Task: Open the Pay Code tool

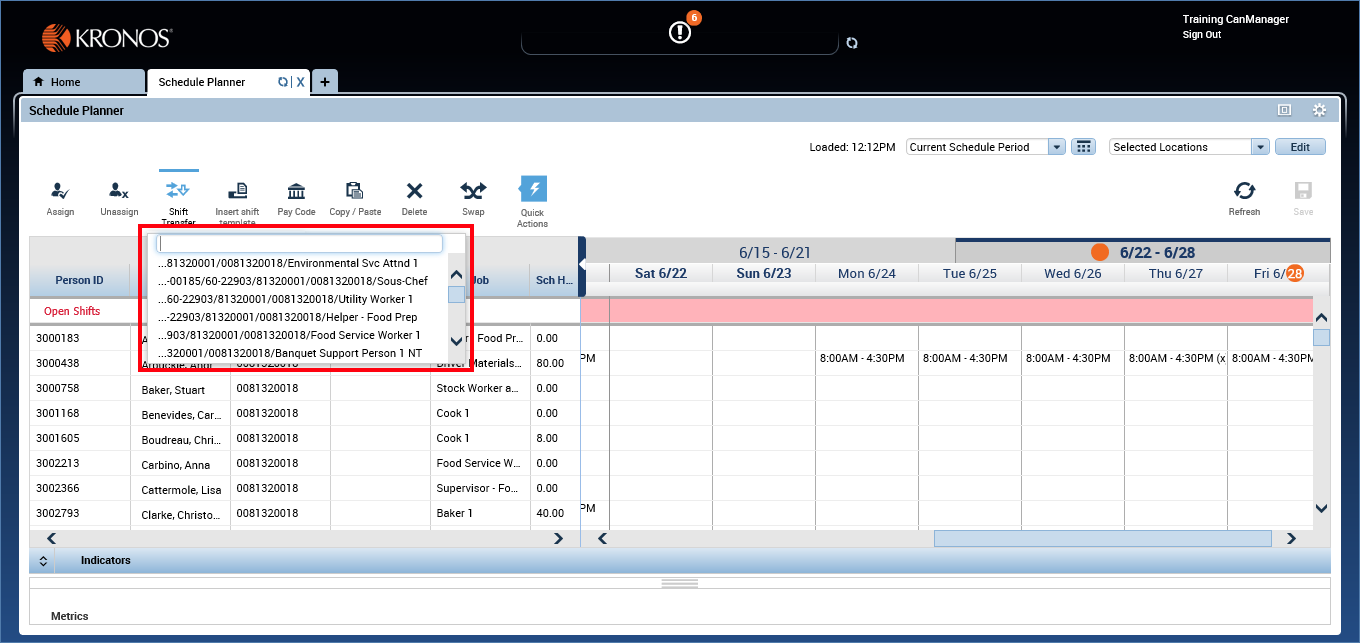Action: point(296,197)
